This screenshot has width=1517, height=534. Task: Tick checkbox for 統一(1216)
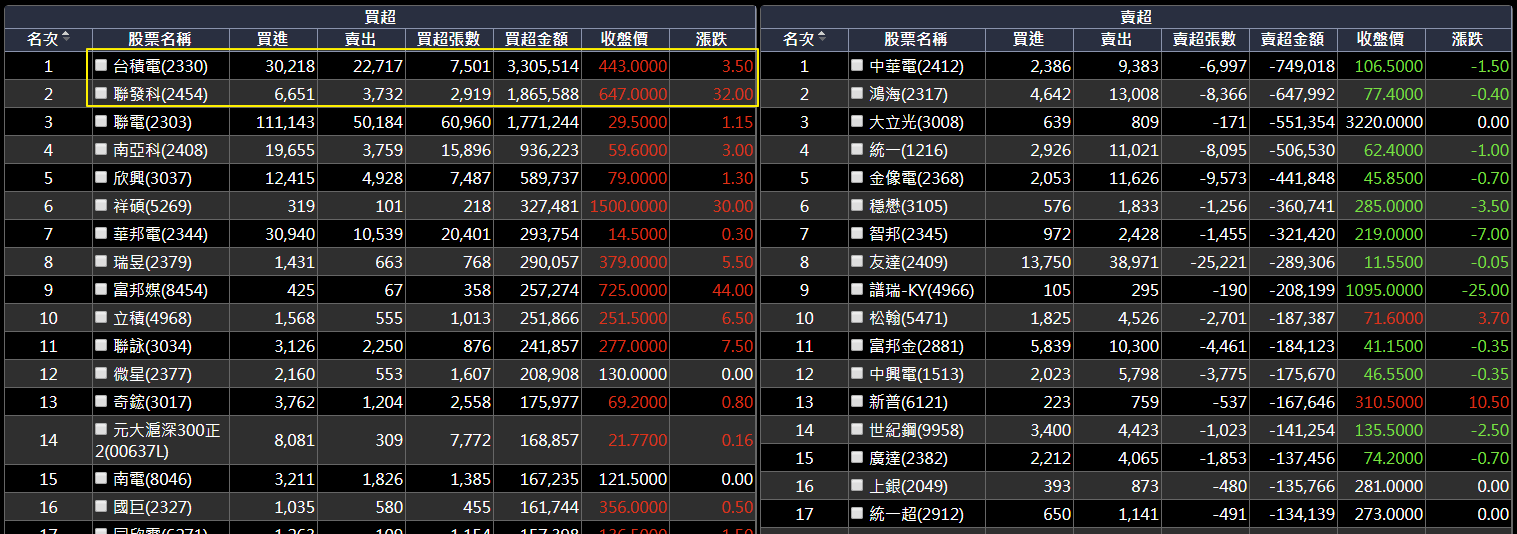tap(857, 149)
